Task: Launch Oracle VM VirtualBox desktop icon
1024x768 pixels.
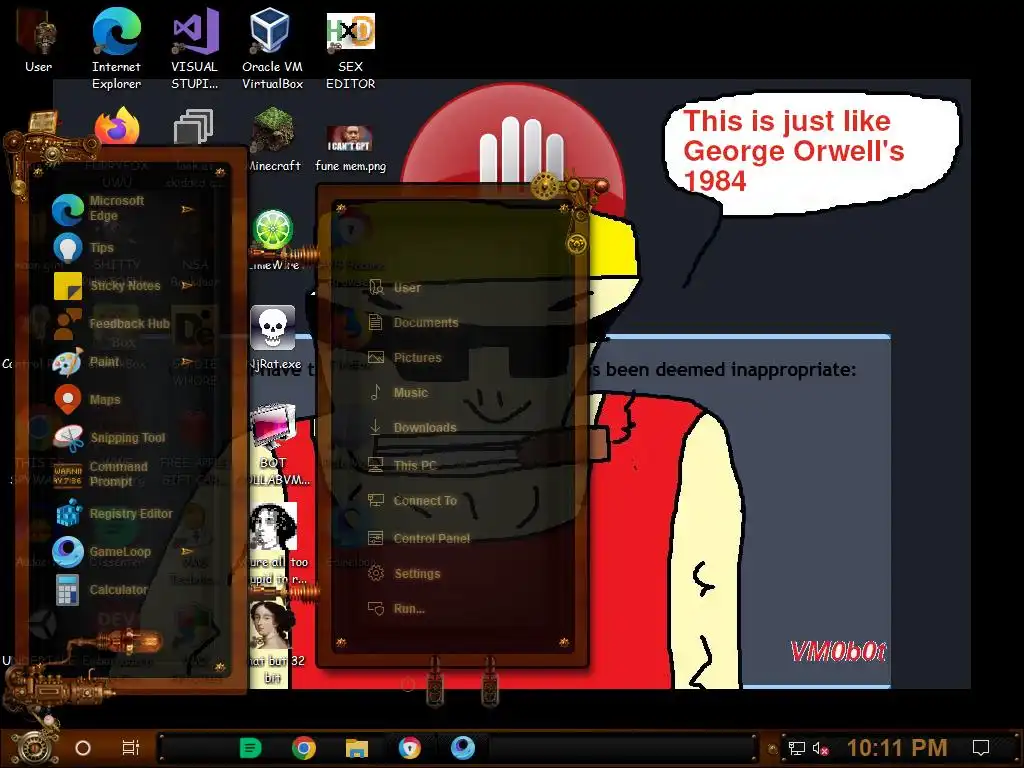Action: [272, 48]
